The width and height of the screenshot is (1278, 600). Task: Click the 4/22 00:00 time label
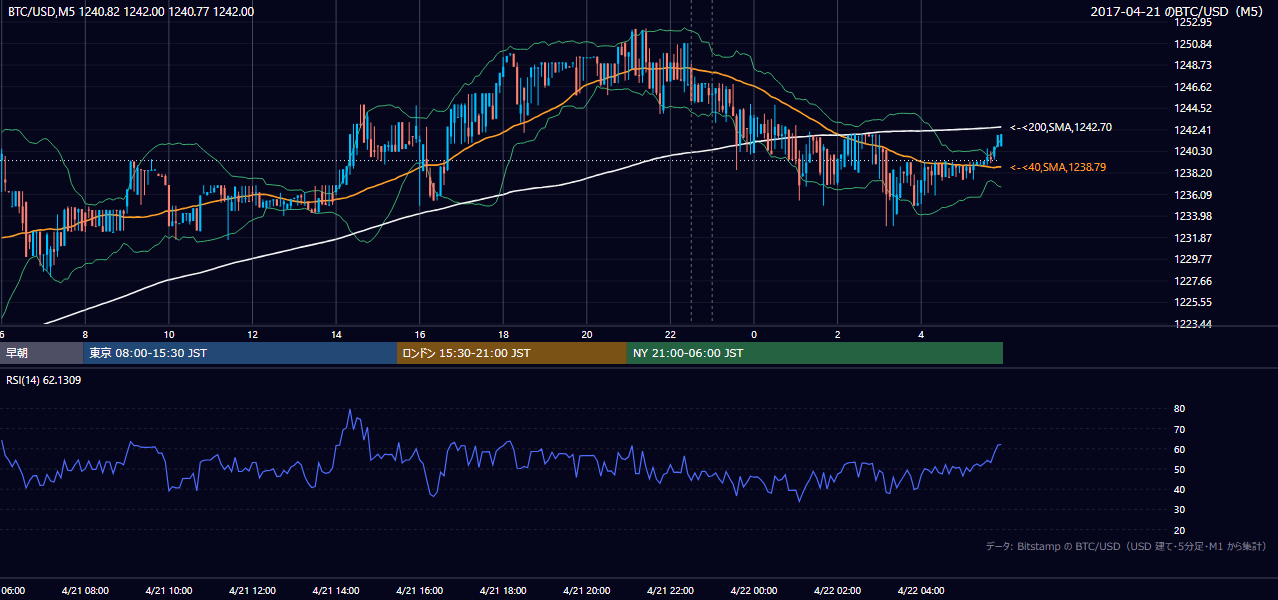(753, 591)
